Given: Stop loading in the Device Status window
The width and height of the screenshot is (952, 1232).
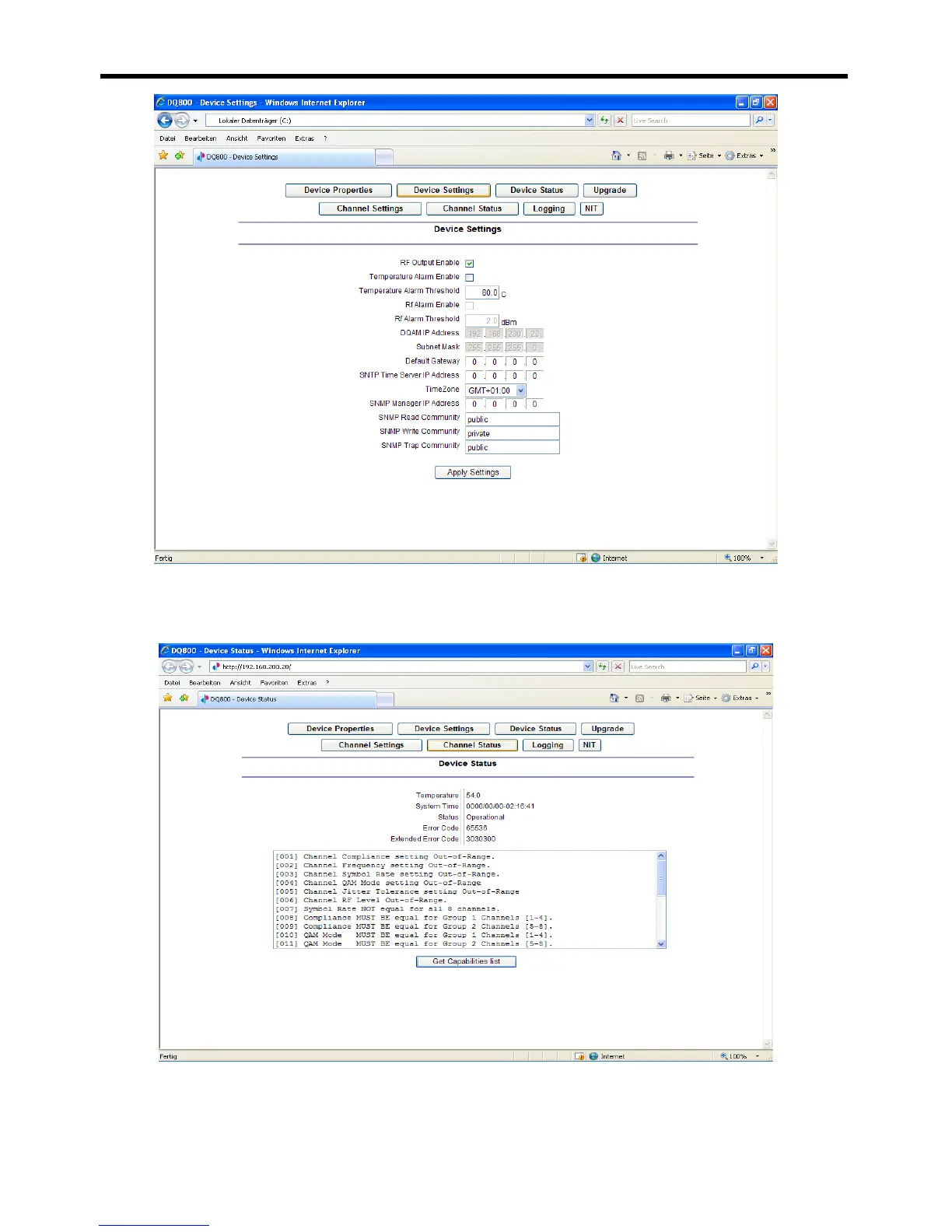Looking at the screenshot, I should (618, 667).
